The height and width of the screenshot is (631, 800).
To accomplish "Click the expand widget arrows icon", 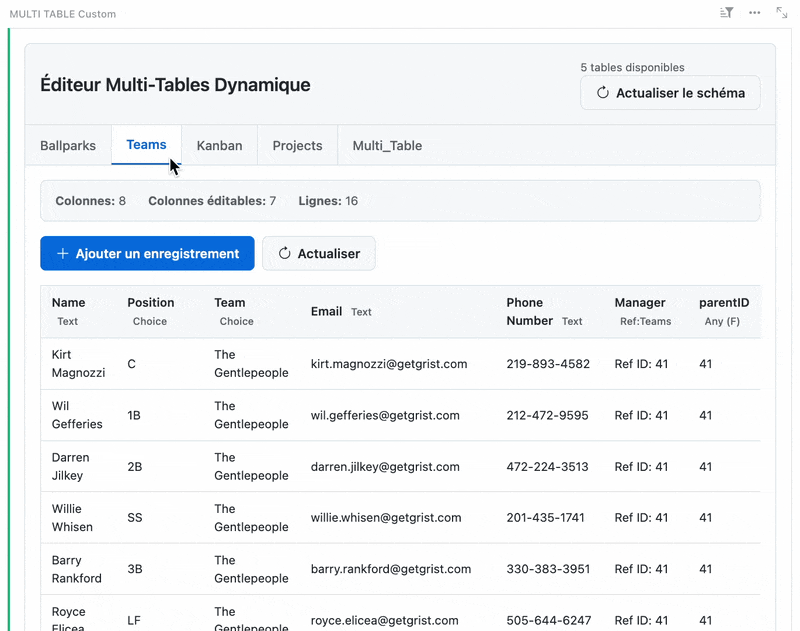I will 781,13.
